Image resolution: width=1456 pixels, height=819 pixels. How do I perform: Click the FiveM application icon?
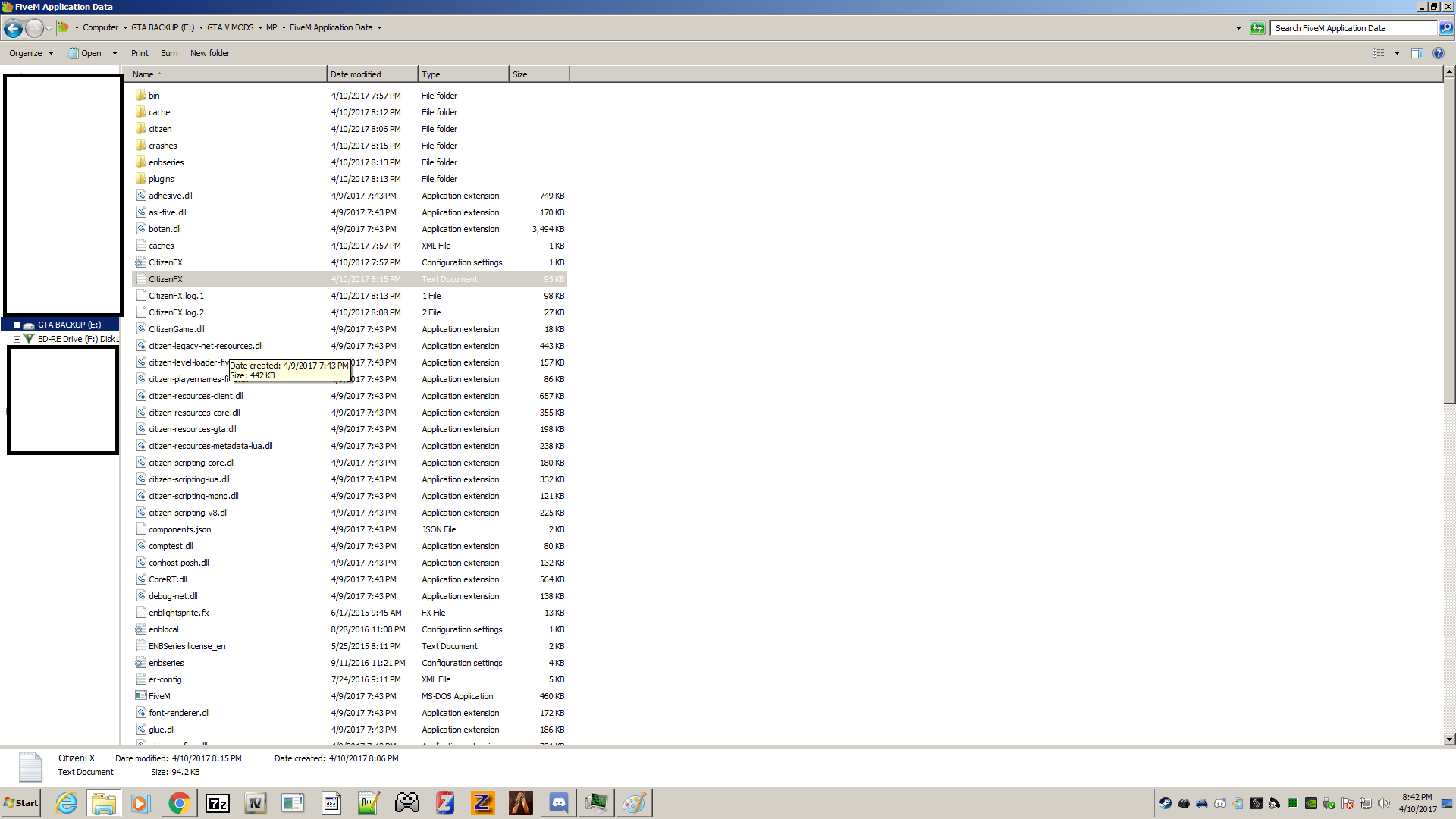[141, 696]
